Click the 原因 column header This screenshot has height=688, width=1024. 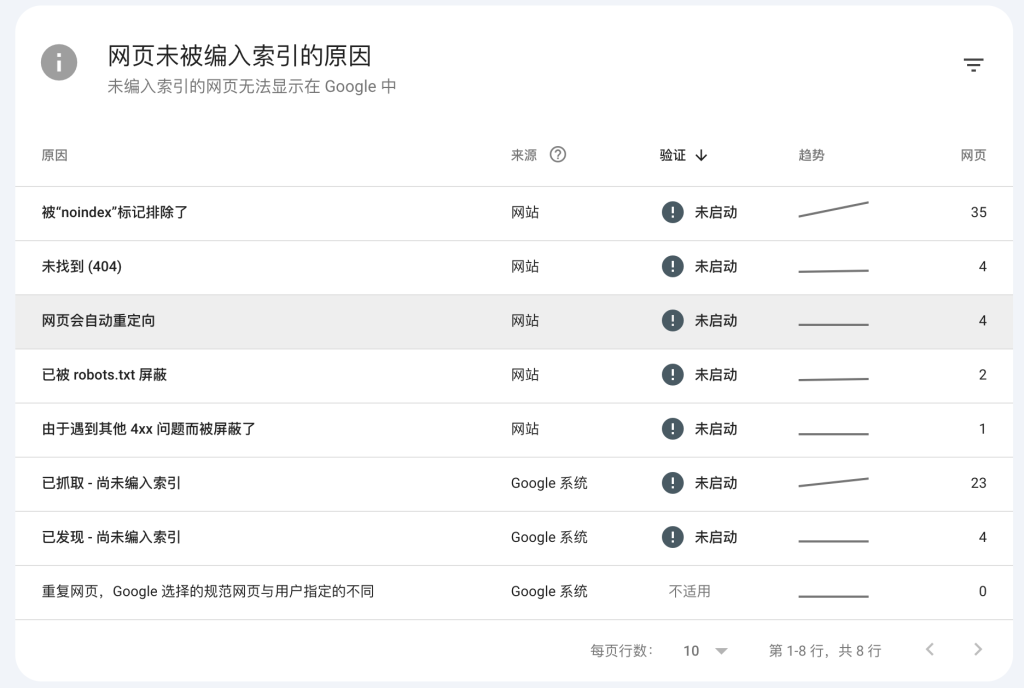[55, 155]
